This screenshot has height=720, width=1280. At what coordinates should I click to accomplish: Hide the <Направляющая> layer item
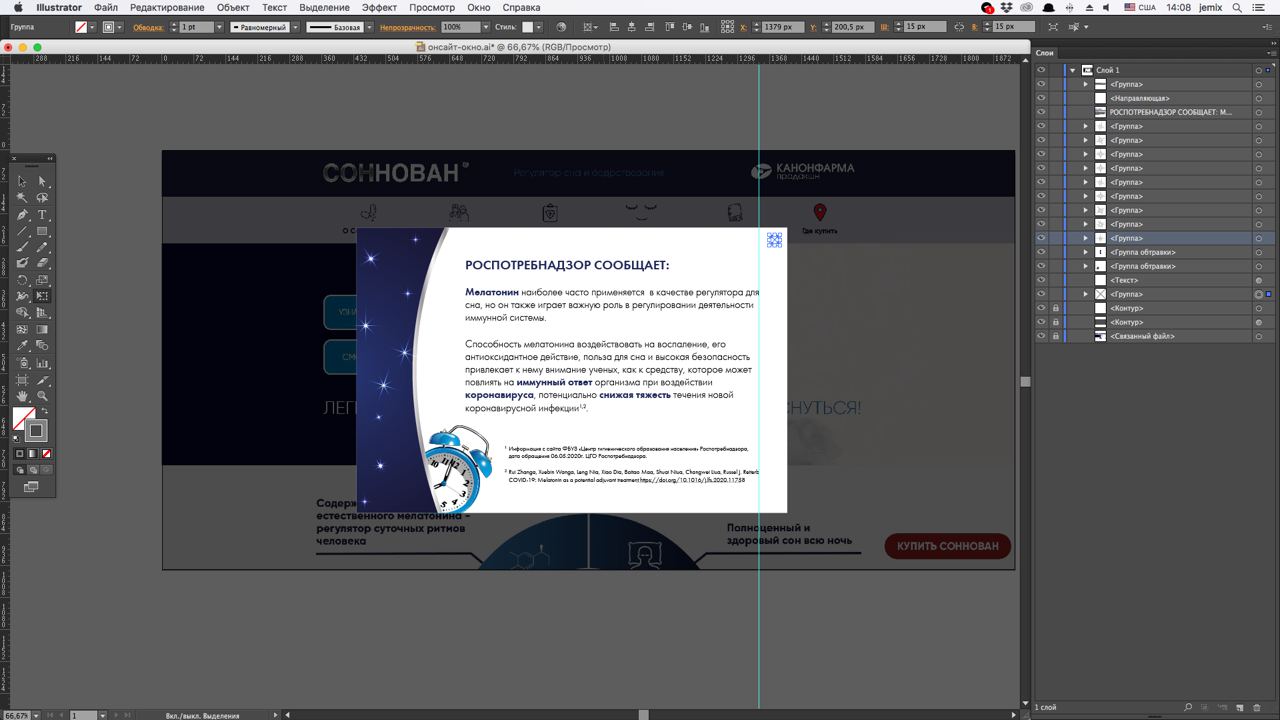click(1041, 98)
